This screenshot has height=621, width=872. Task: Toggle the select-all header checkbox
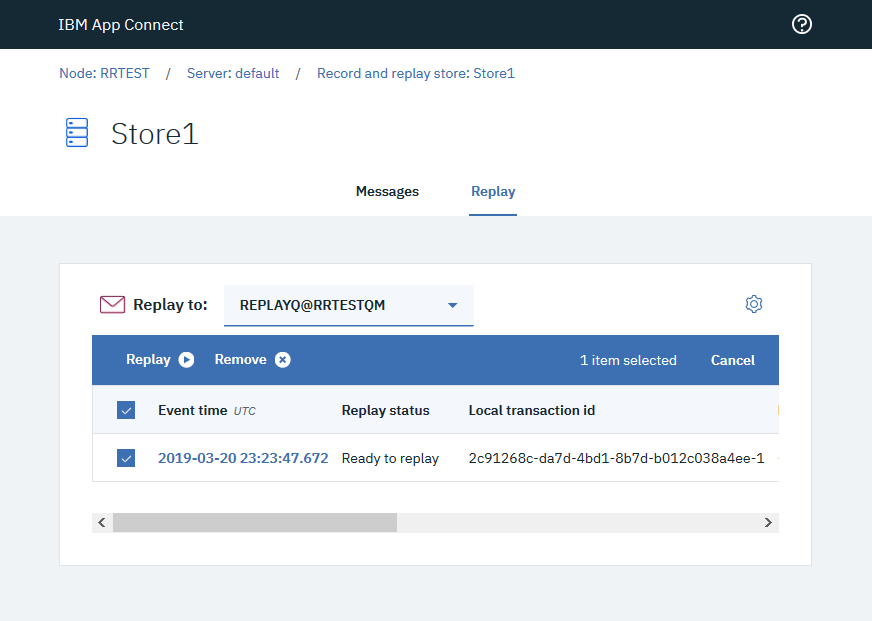(126, 410)
